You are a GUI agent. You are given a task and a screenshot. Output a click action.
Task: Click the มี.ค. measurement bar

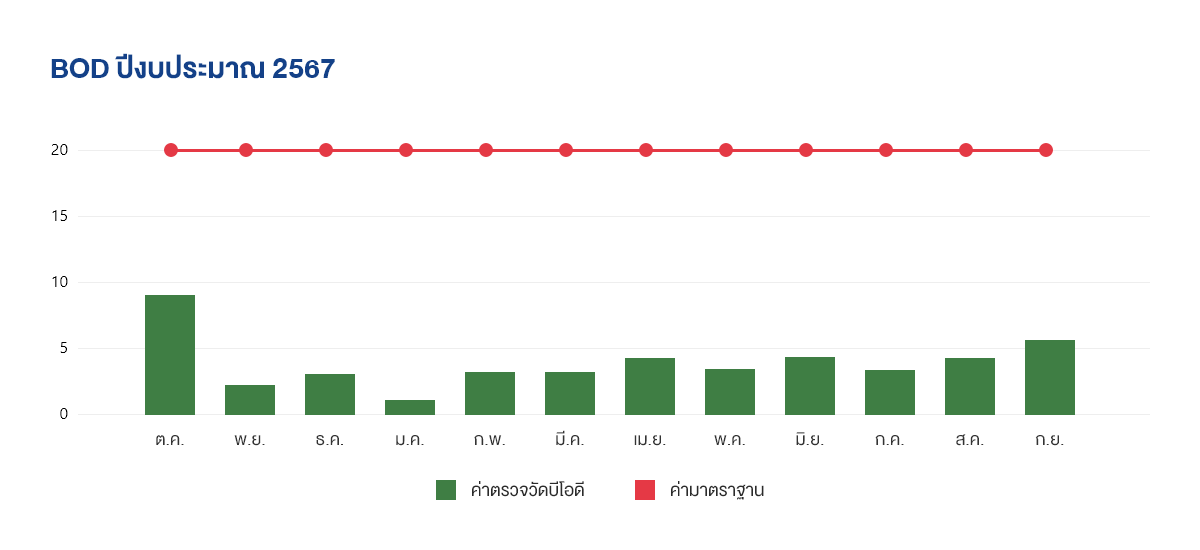(x=570, y=393)
